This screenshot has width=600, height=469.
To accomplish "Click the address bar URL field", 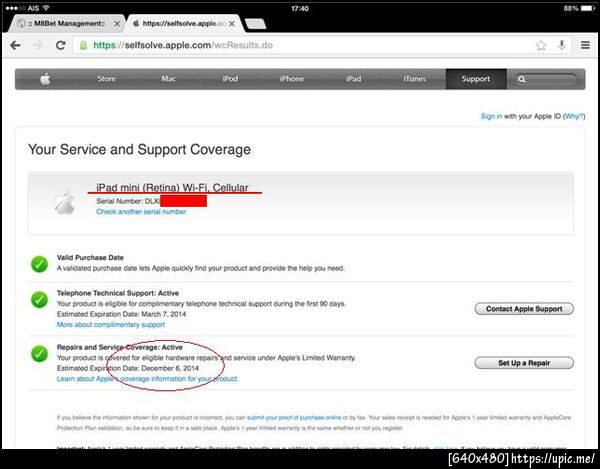I will tap(304, 45).
